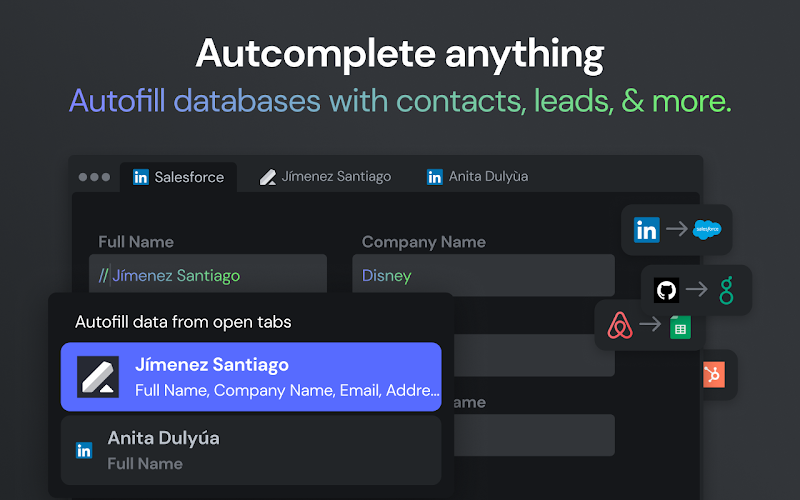Click 'Autcomplete anything' headline
Screen dimensions: 800x500
400,54
